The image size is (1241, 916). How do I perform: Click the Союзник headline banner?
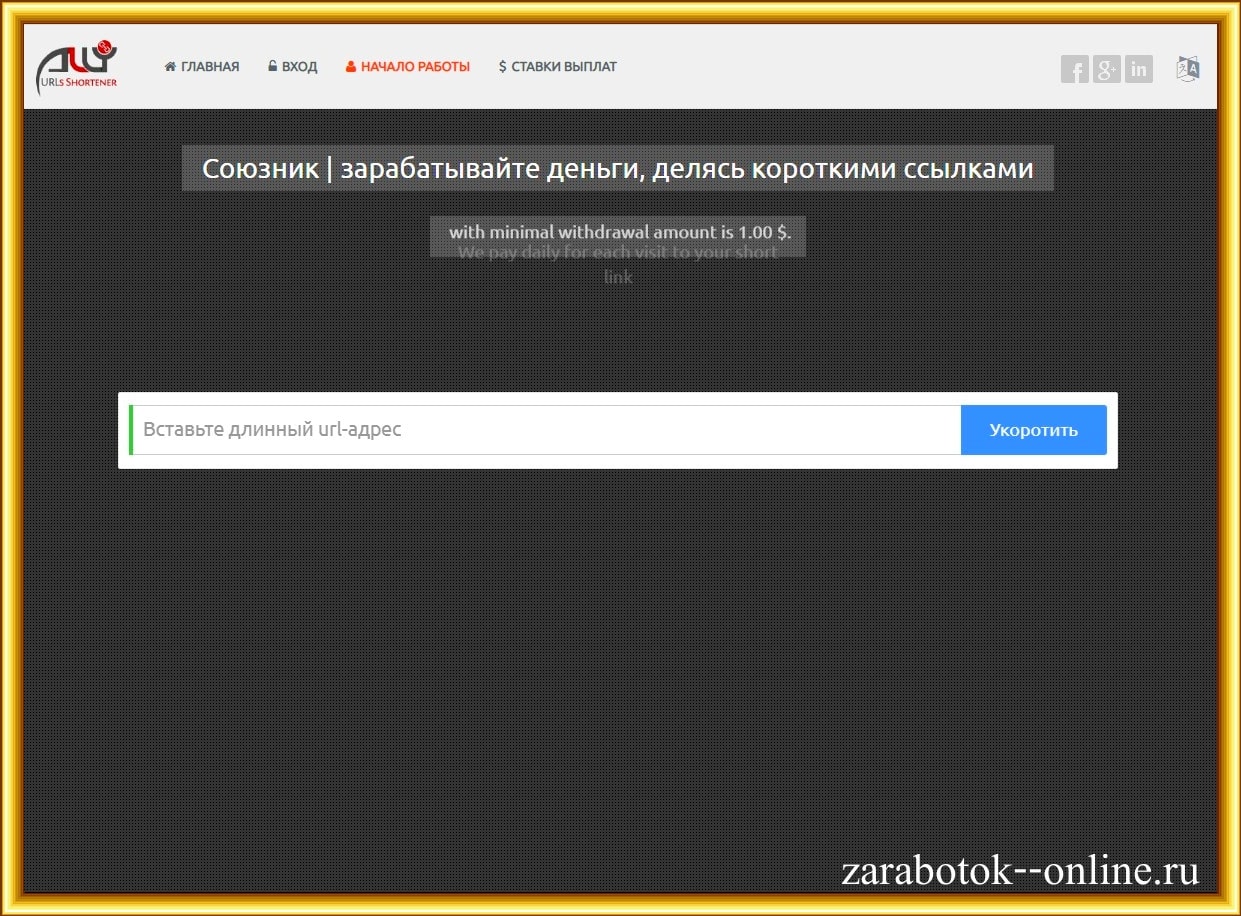617,169
